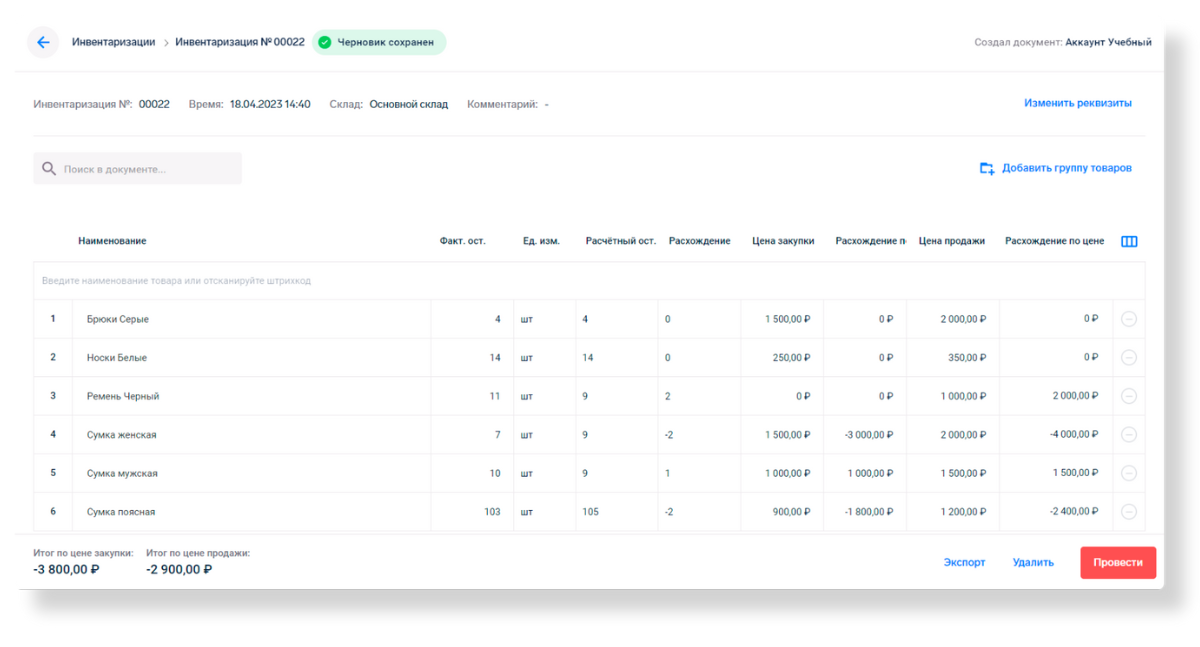Select the Сумка поясная product name
The height and width of the screenshot is (647, 1200).
point(121,512)
